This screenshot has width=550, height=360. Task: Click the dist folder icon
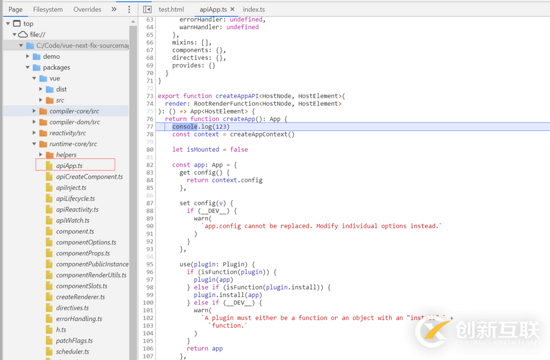[x=50, y=89]
